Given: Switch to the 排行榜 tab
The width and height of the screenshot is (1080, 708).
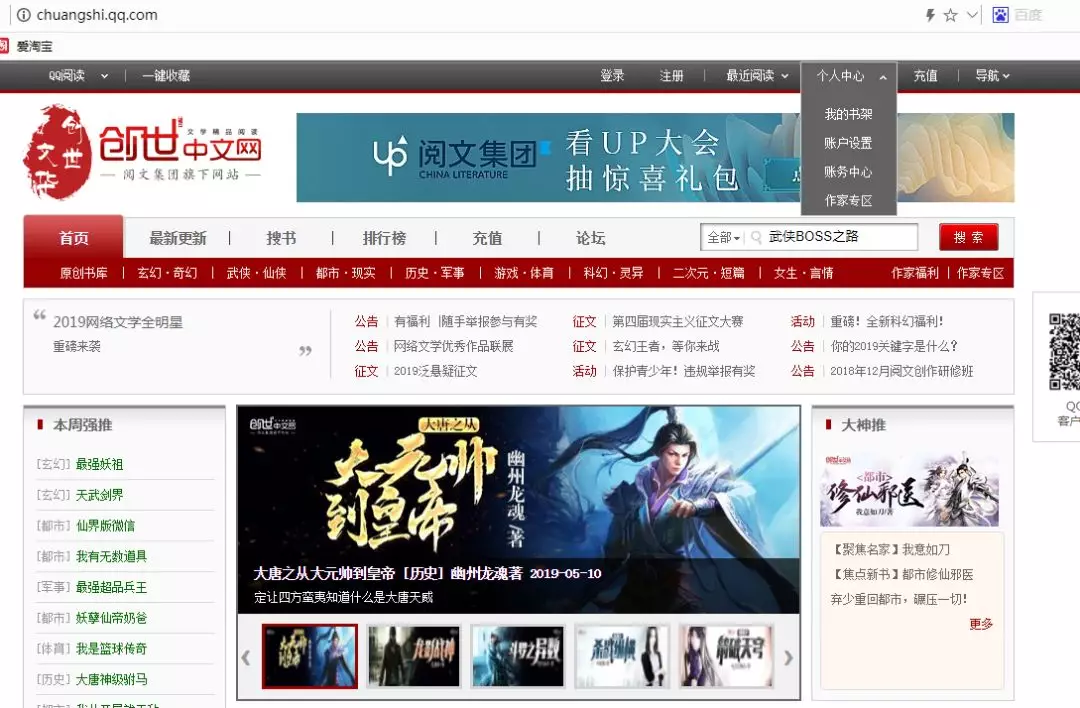Looking at the screenshot, I should pos(384,238).
